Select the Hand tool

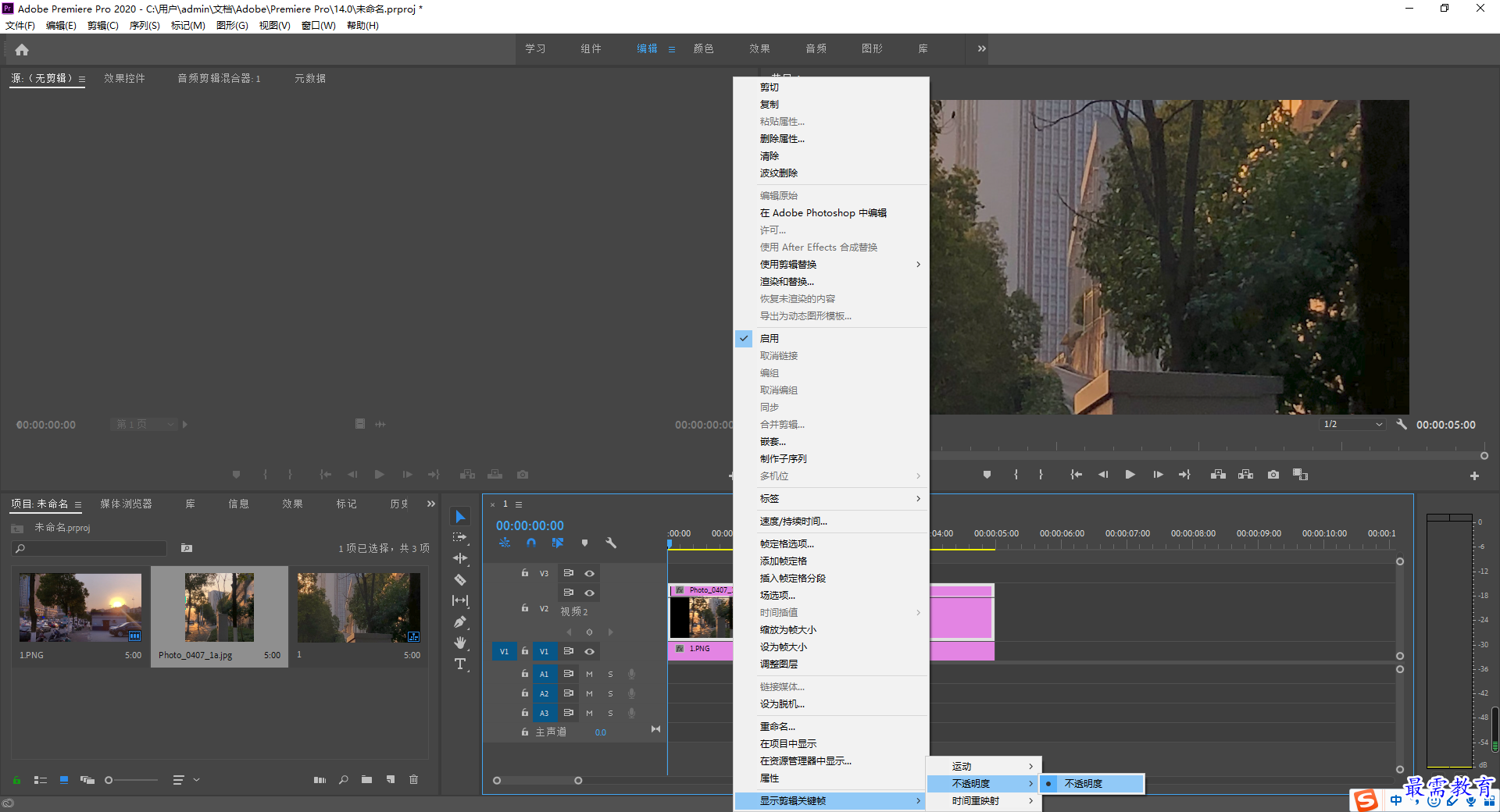pyautogui.click(x=460, y=643)
